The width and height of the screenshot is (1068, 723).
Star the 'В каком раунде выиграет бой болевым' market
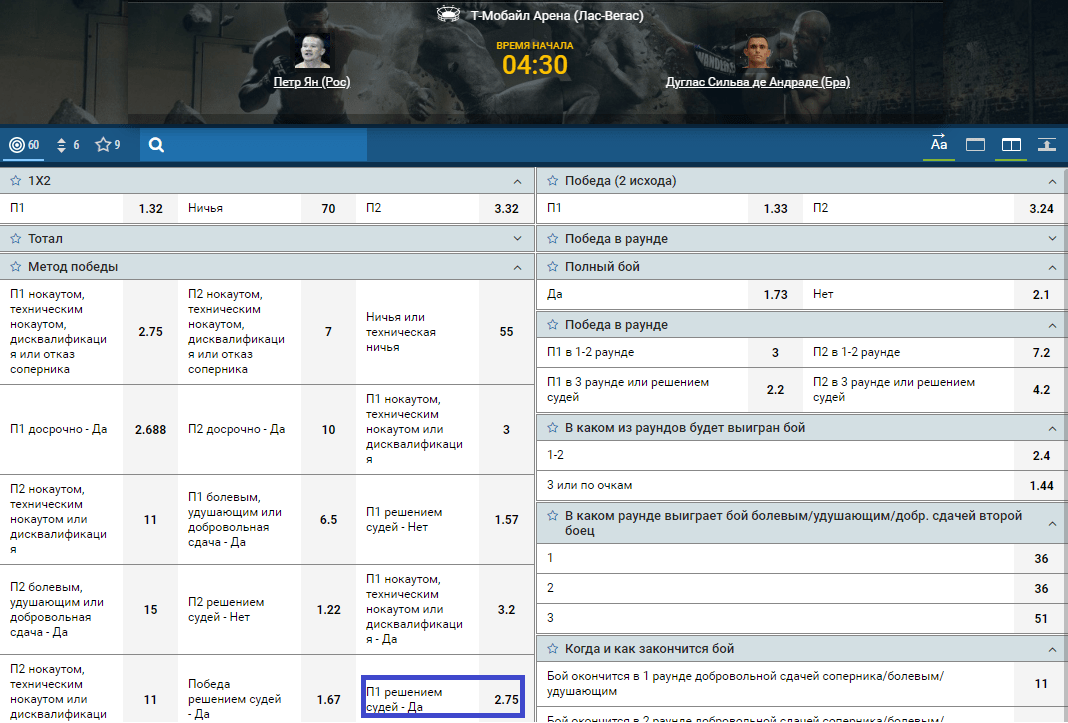pyautogui.click(x=552, y=516)
